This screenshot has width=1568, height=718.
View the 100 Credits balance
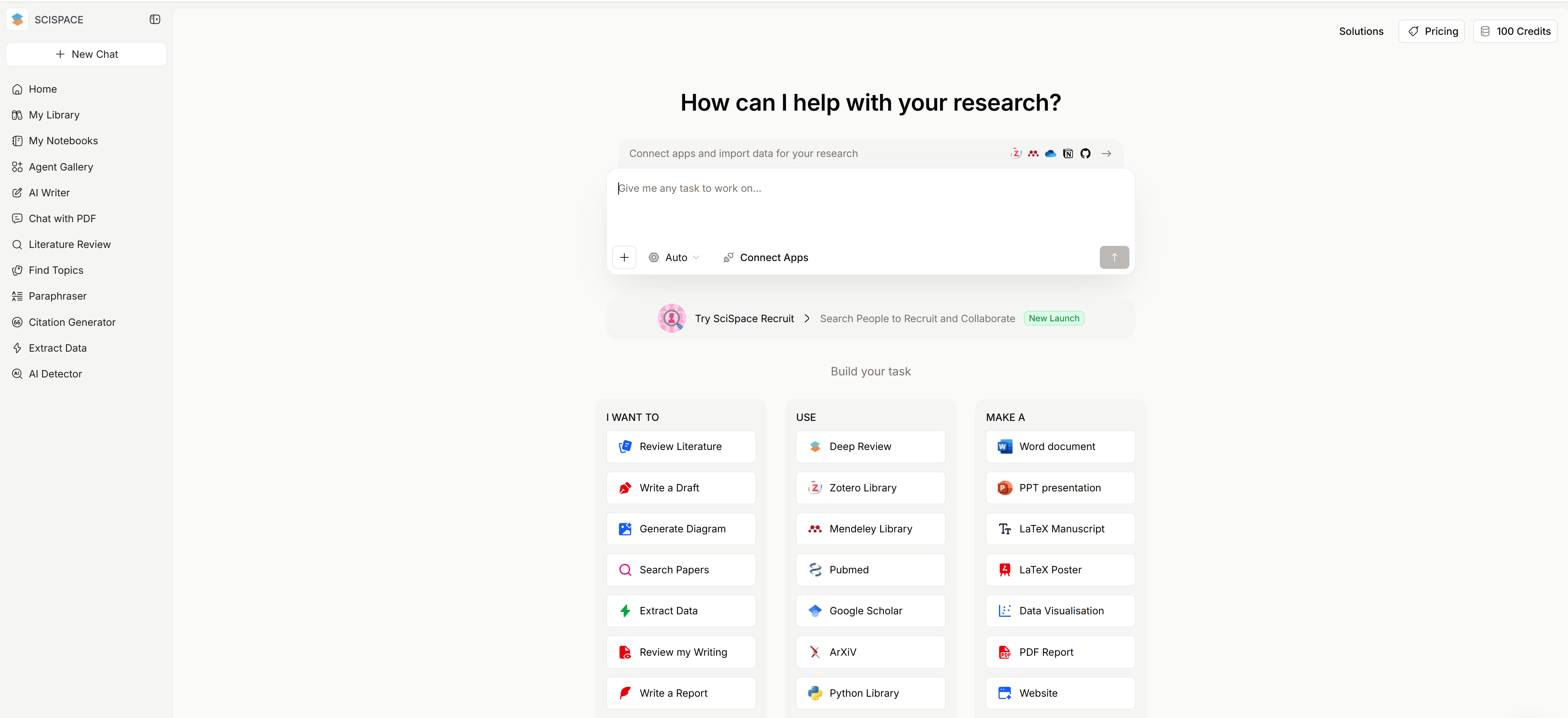point(1515,31)
